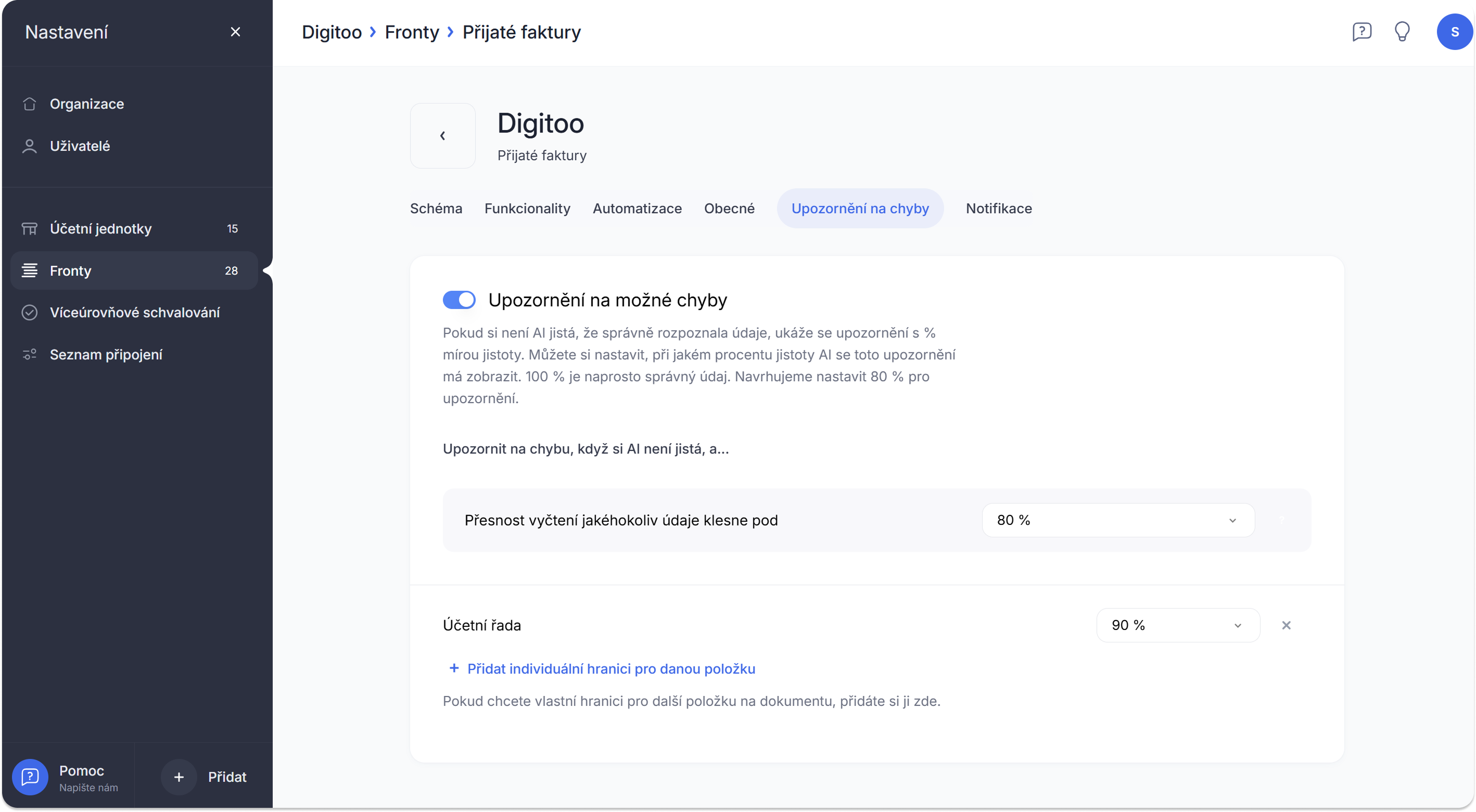The height and width of the screenshot is (812, 1476).
Task: Select the Schéma tab
Action: [436, 209]
